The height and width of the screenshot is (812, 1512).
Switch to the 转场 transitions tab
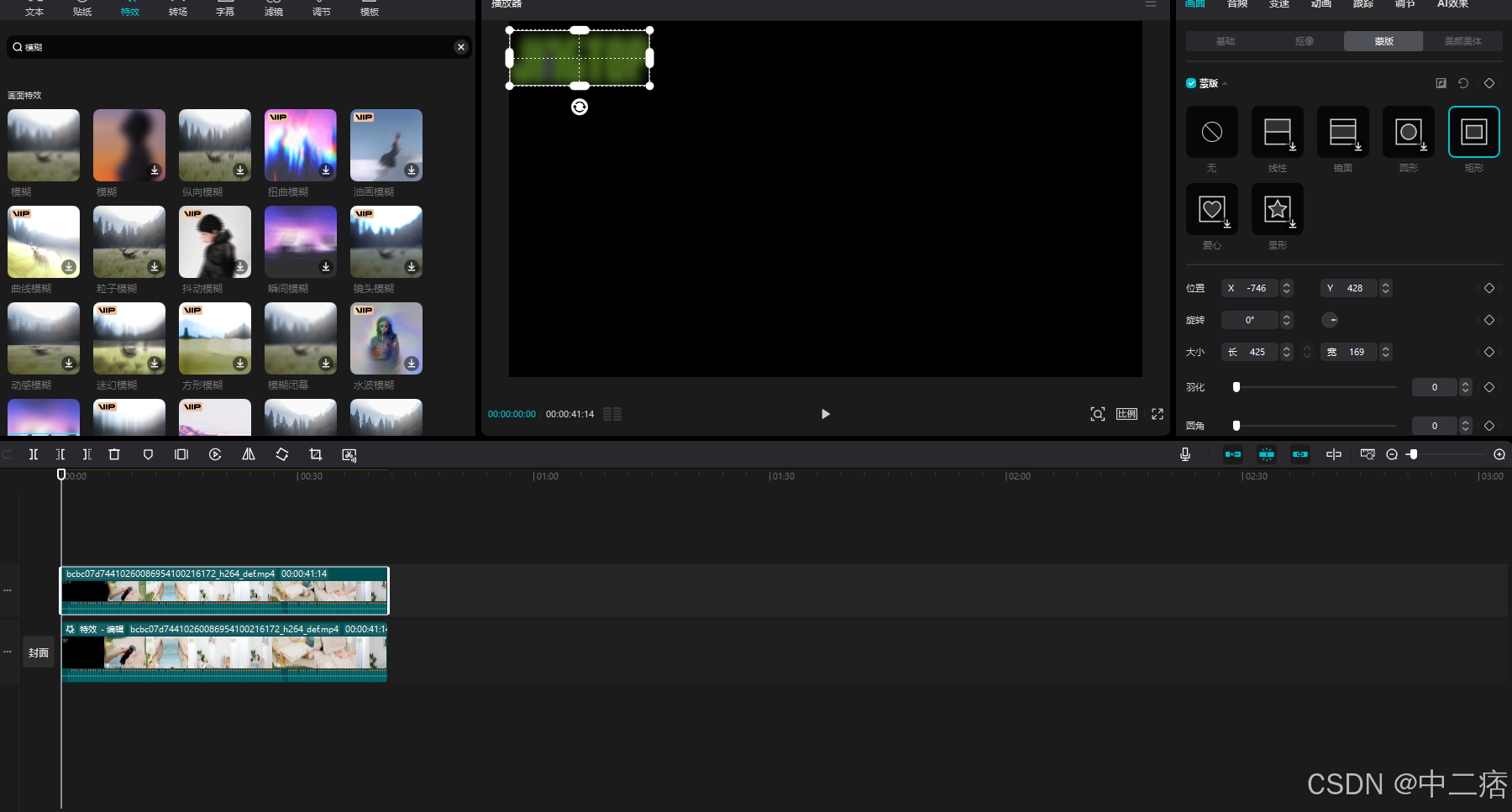pos(178,9)
